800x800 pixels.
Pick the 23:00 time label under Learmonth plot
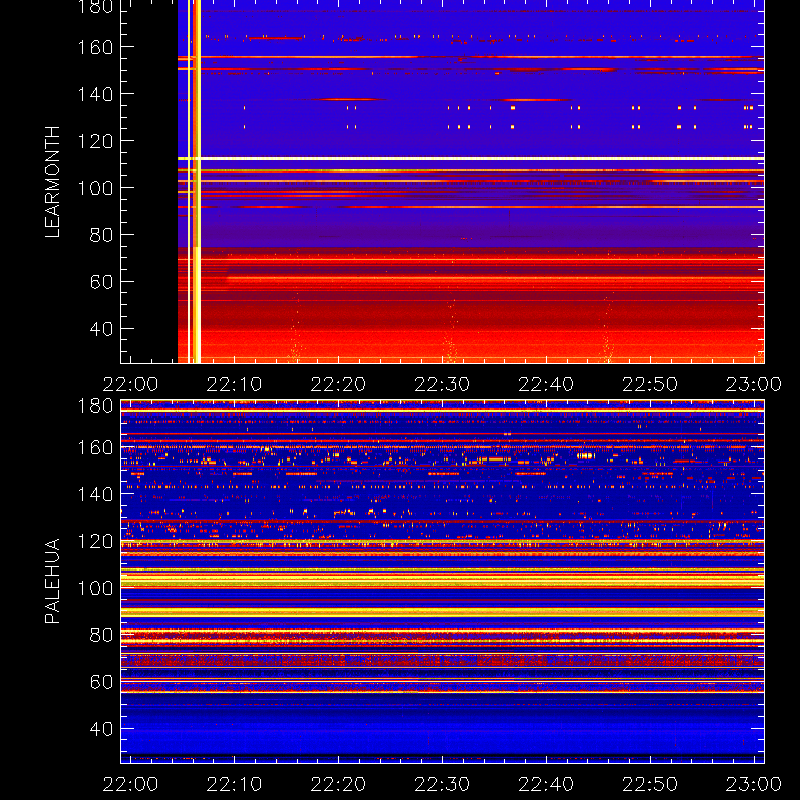[754, 384]
